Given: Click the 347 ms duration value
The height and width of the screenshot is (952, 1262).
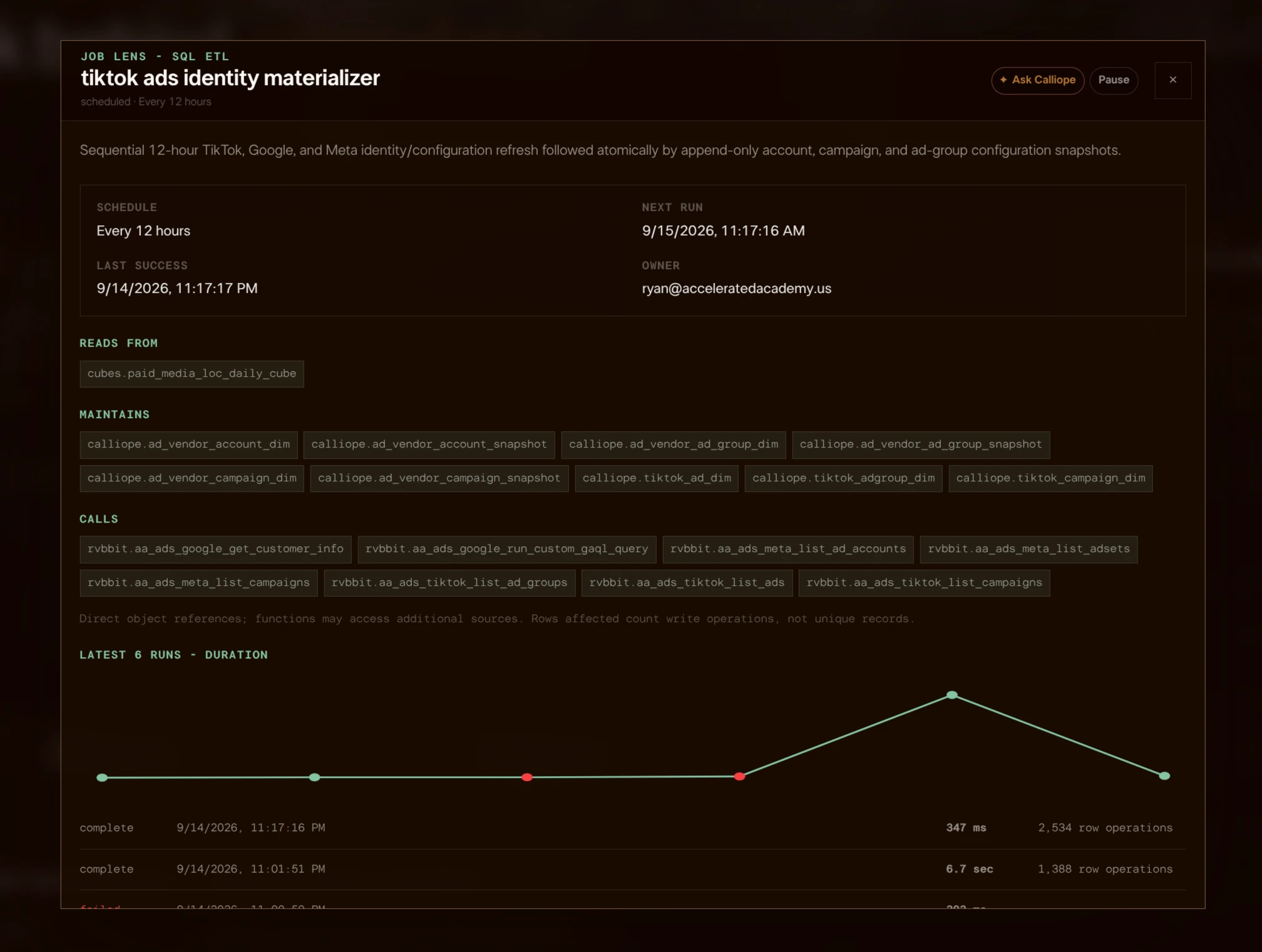Looking at the screenshot, I should click(966, 828).
